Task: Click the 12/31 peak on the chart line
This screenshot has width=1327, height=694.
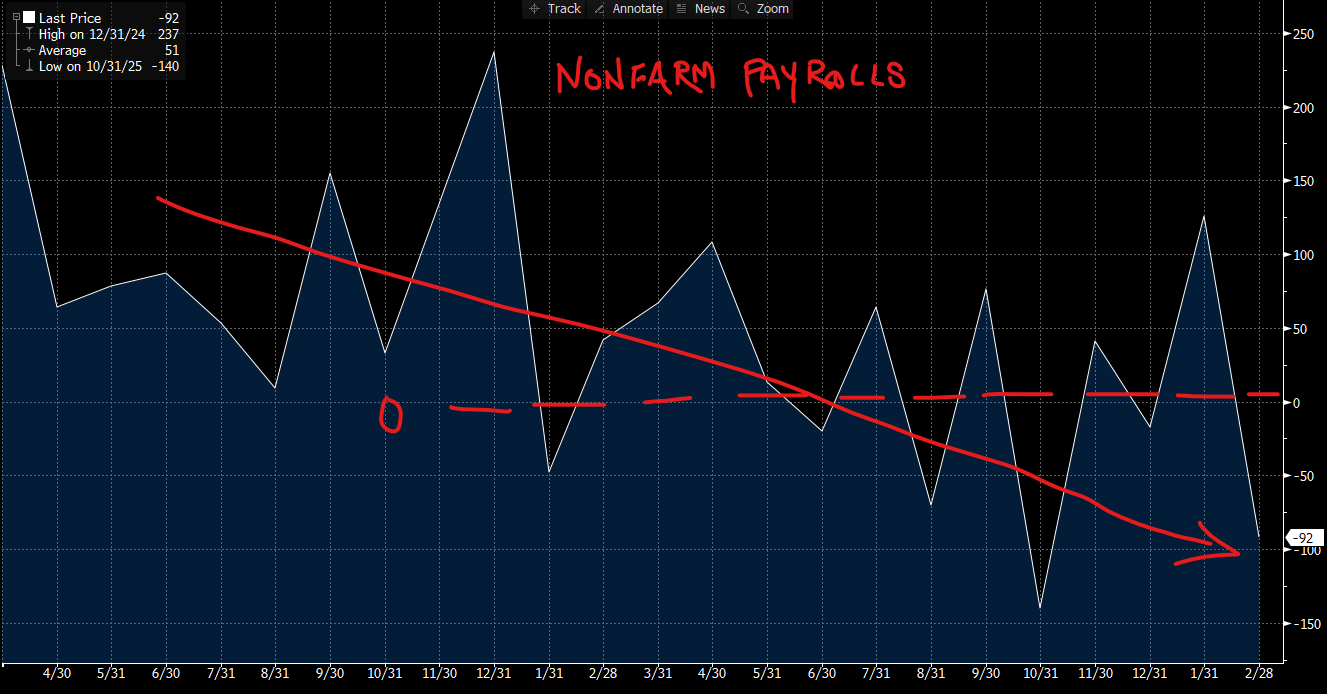Action: point(494,52)
